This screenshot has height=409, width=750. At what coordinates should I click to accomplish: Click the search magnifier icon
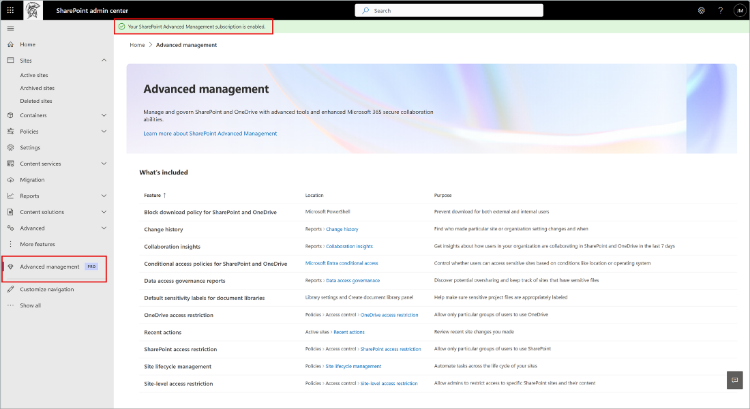(366, 10)
